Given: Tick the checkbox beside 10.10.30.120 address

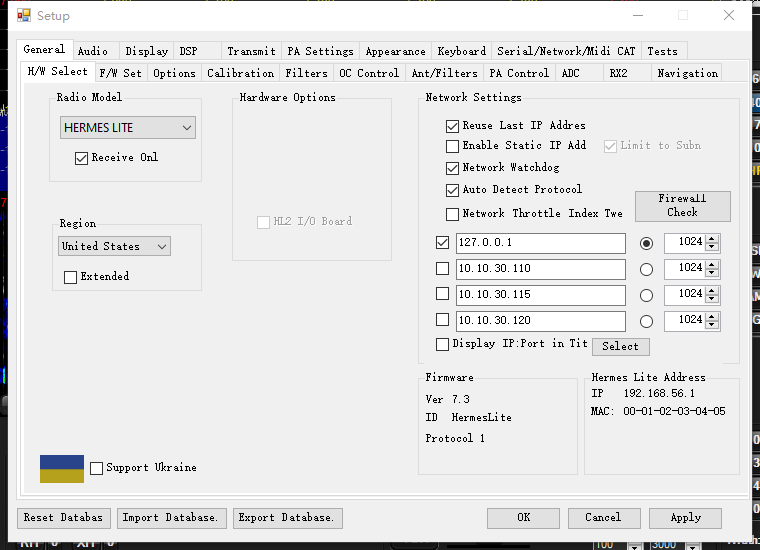Looking at the screenshot, I should coord(443,321).
